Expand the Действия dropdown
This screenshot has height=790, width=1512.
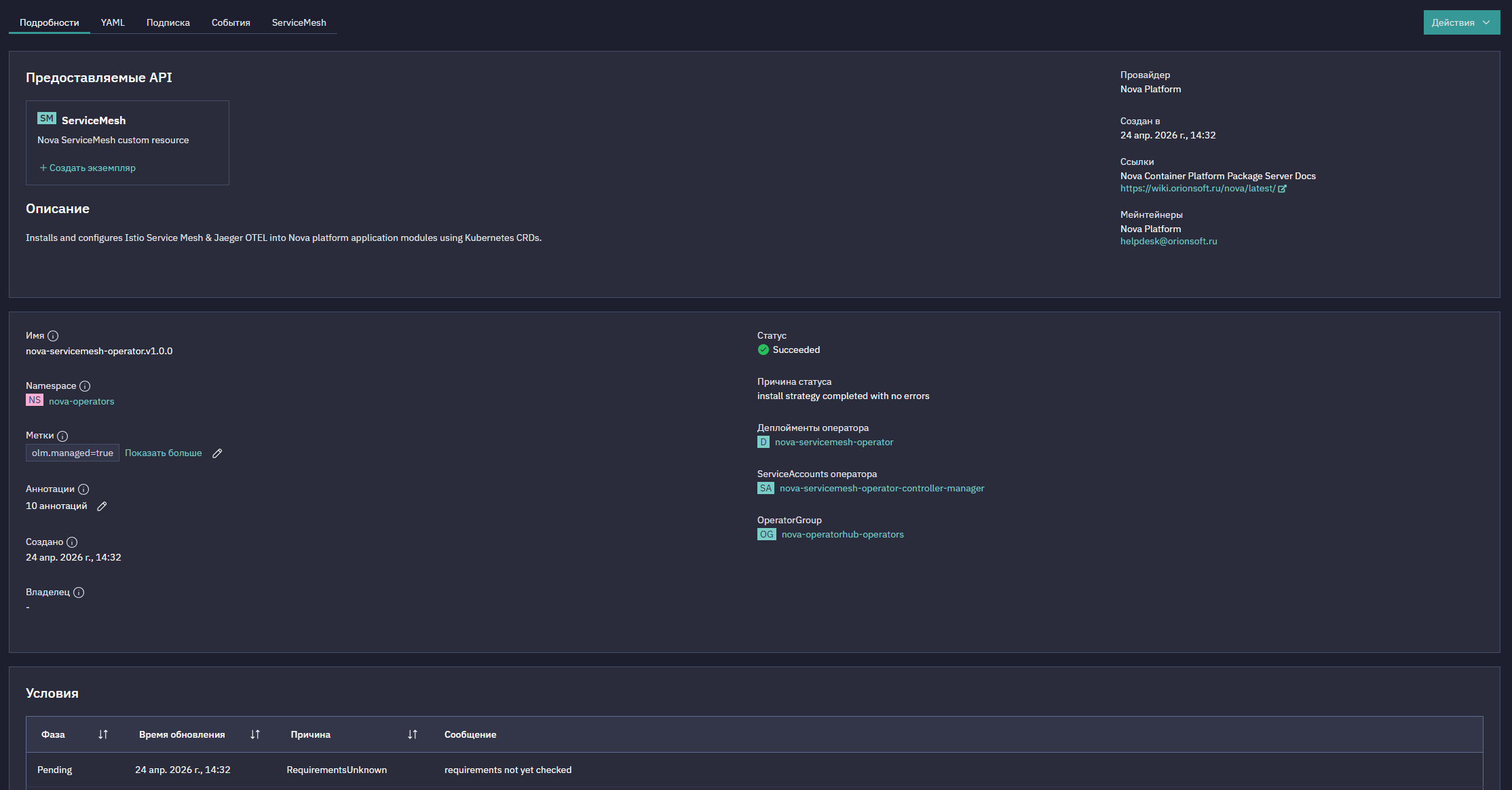point(1462,22)
